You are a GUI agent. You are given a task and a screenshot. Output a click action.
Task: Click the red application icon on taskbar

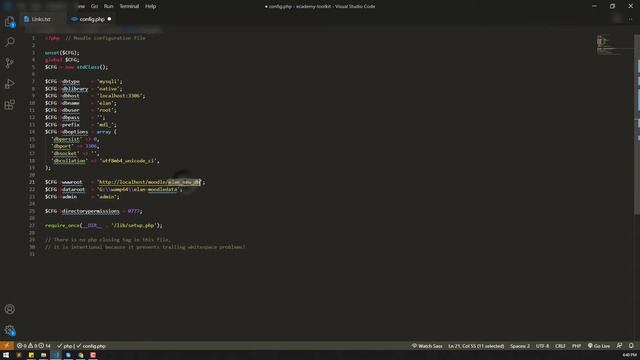[x=93, y=355]
